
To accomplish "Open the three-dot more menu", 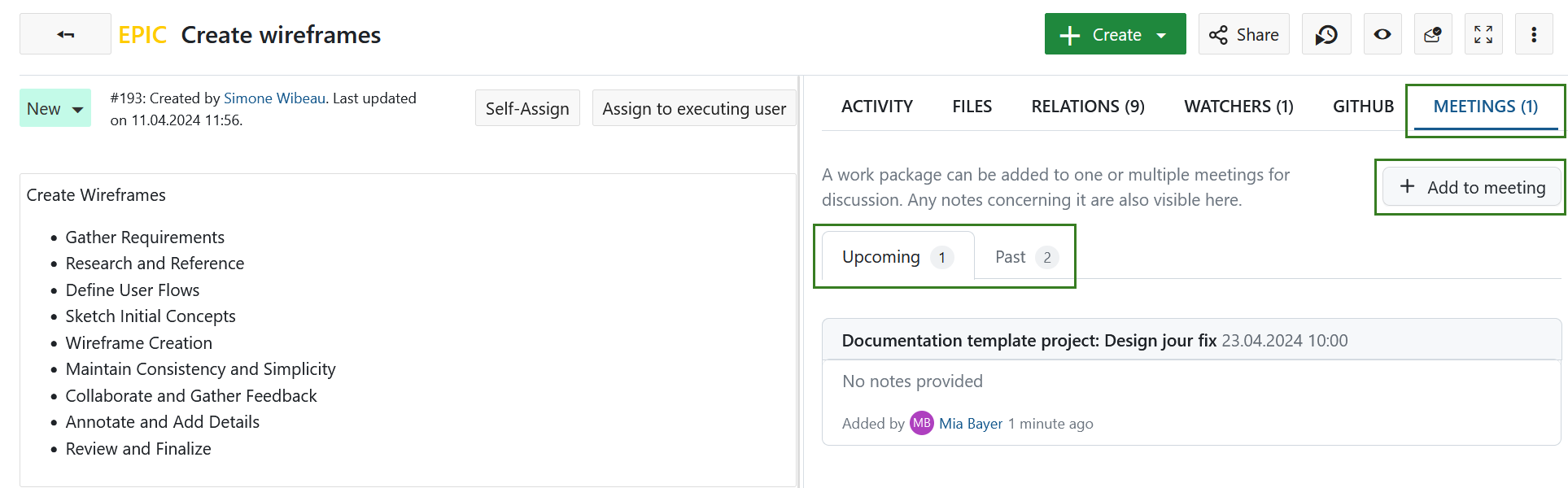I will coord(1533,34).
